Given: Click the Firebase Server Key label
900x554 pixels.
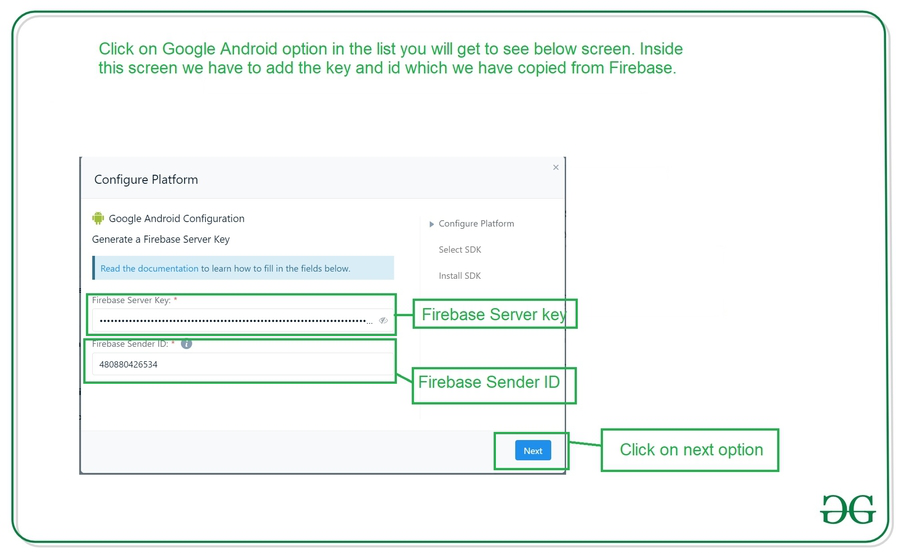Looking at the screenshot, I should [131, 300].
